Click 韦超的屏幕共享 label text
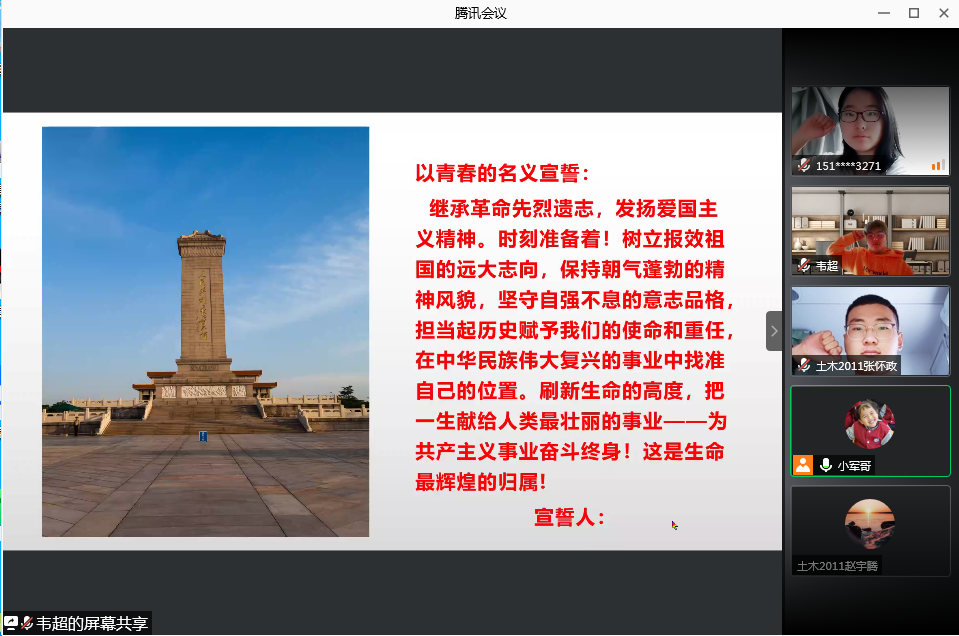 click(92, 623)
